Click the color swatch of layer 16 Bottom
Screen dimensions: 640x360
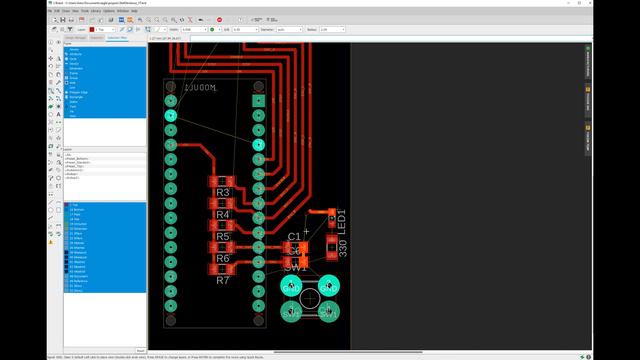pos(67,210)
